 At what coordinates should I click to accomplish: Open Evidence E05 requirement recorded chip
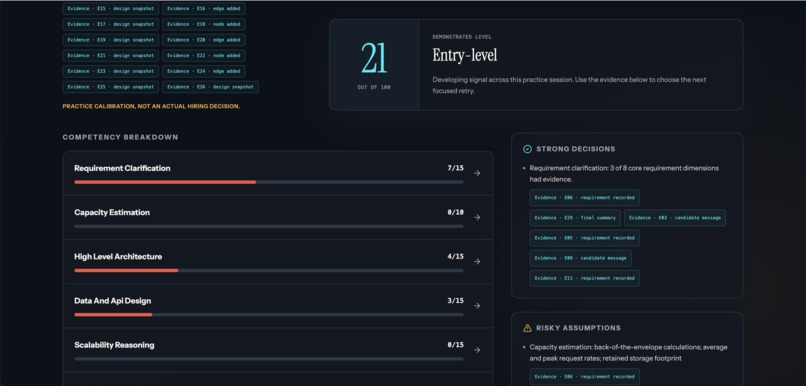(x=584, y=238)
